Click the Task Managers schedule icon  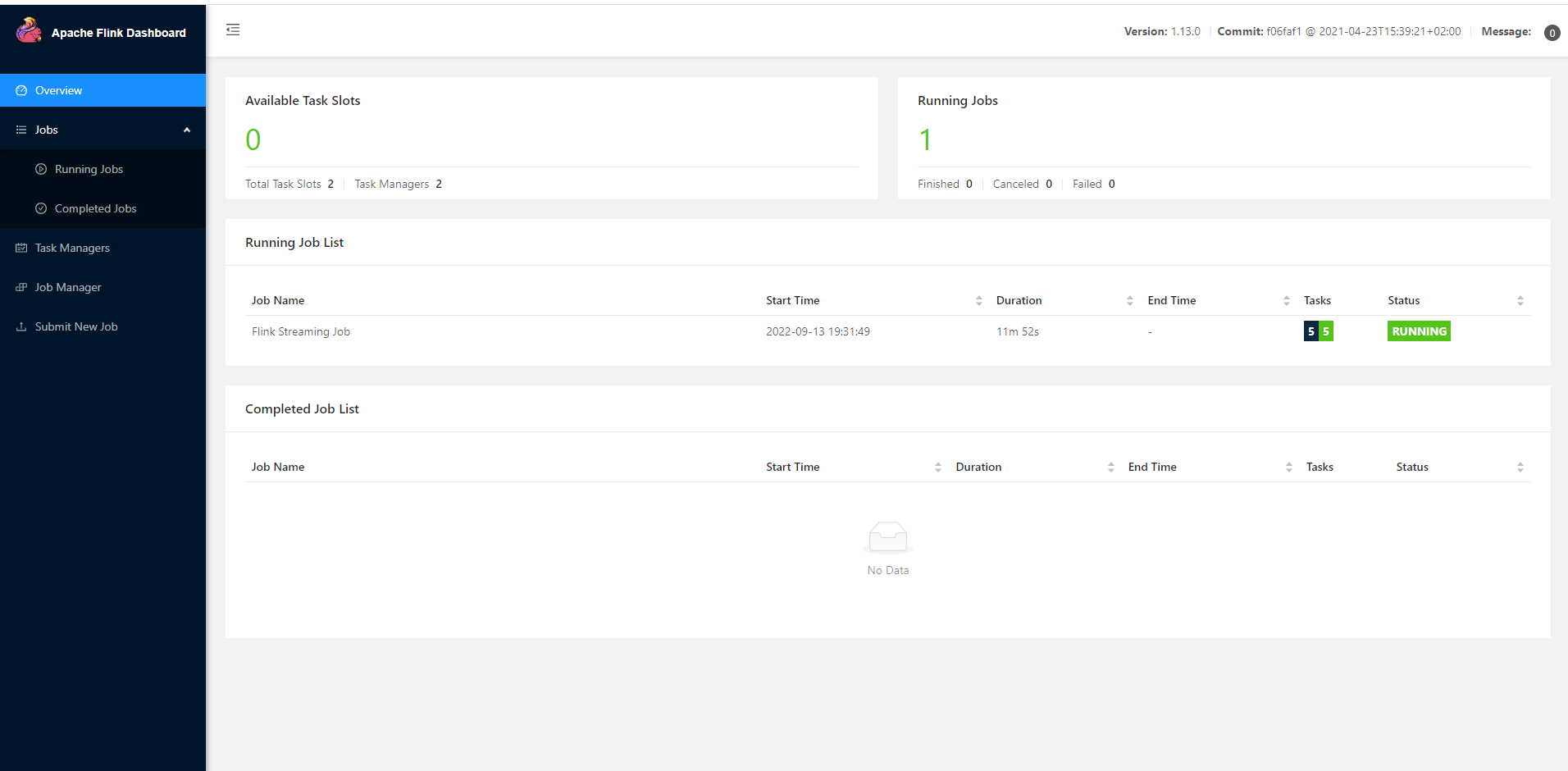(21, 248)
